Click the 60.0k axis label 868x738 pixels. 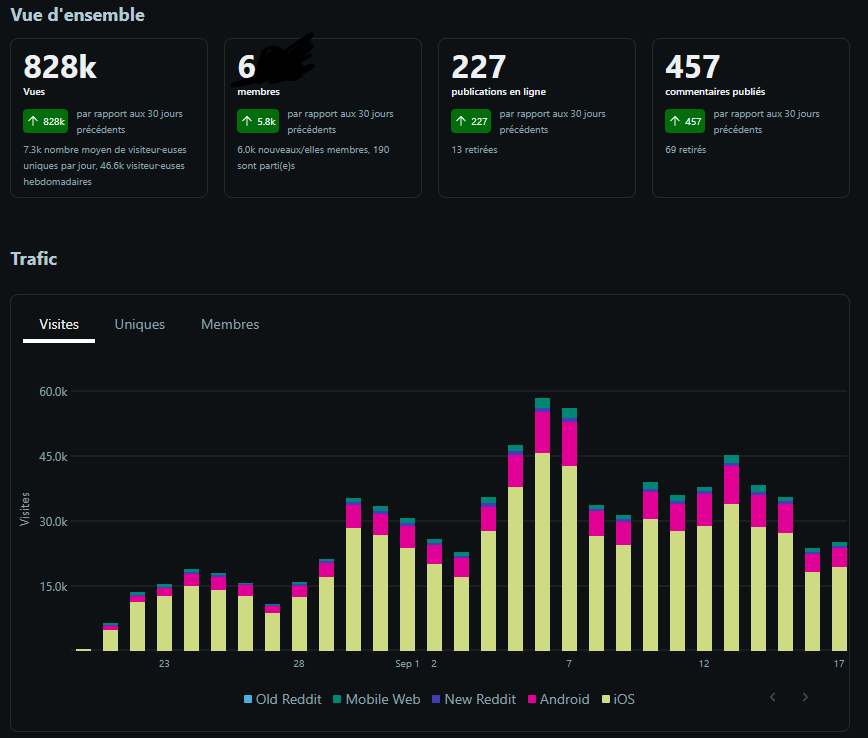[x=53, y=391]
